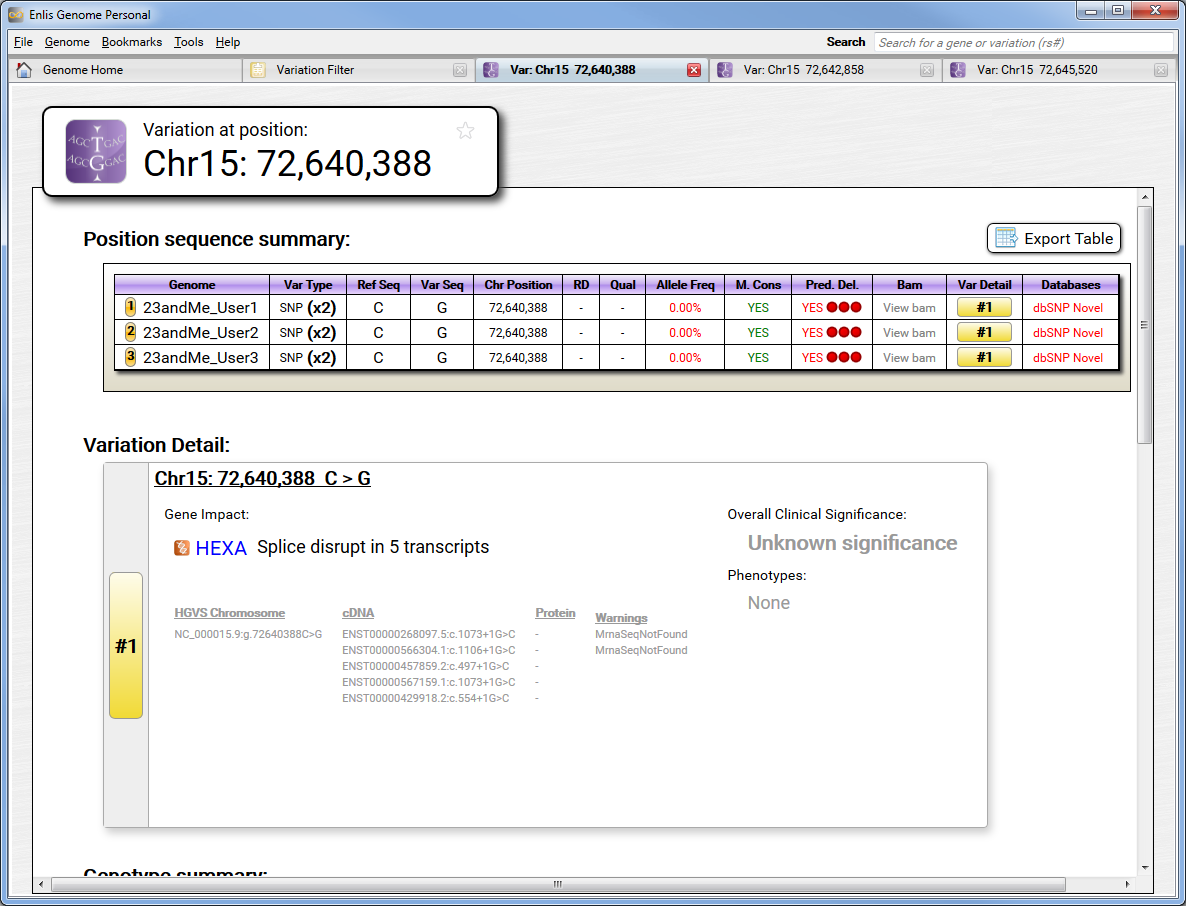The height and width of the screenshot is (906, 1186).
Task: Click ENST00000268097.5:c.1073+1G>C entry
Action: [429, 634]
